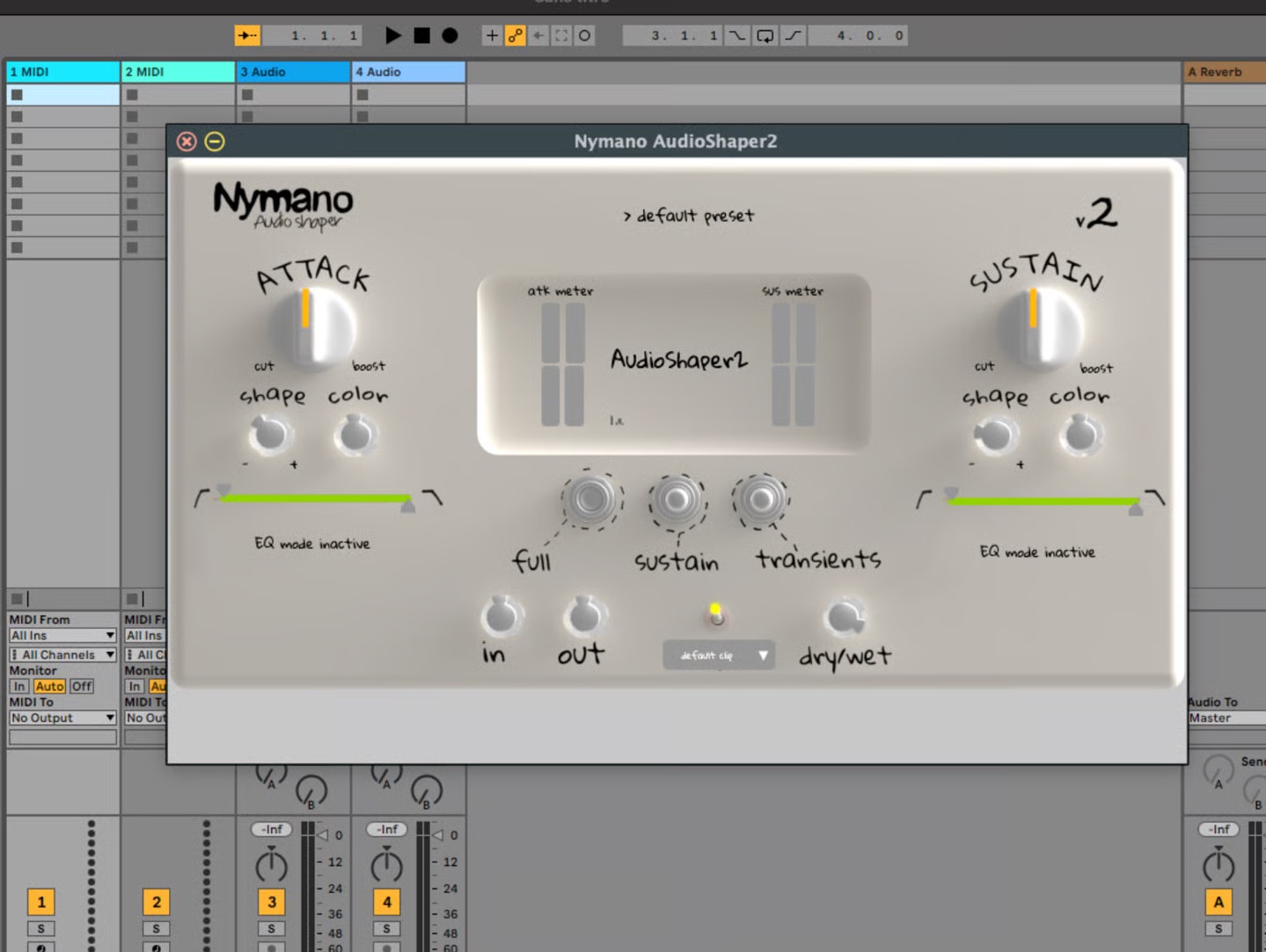Click the 'default preset' label

coord(689,216)
